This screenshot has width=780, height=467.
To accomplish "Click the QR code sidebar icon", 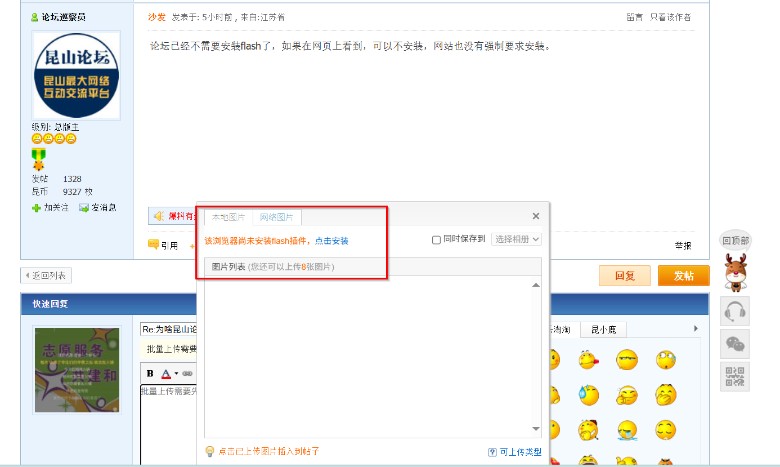I will [736, 376].
